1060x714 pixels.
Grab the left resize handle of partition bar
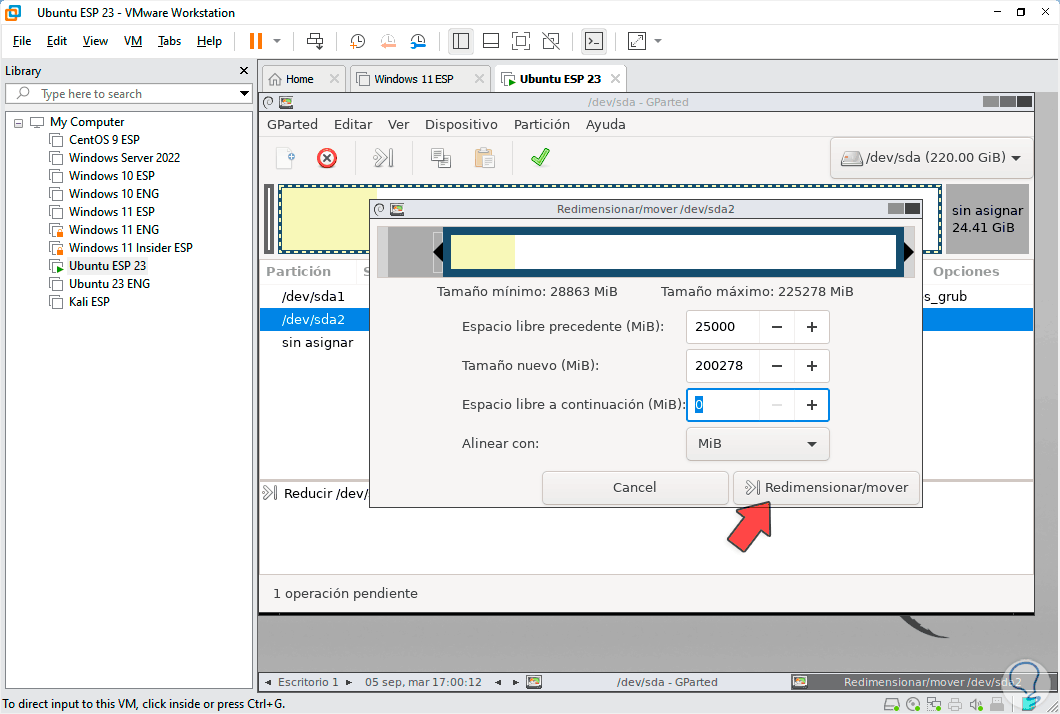(438, 252)
